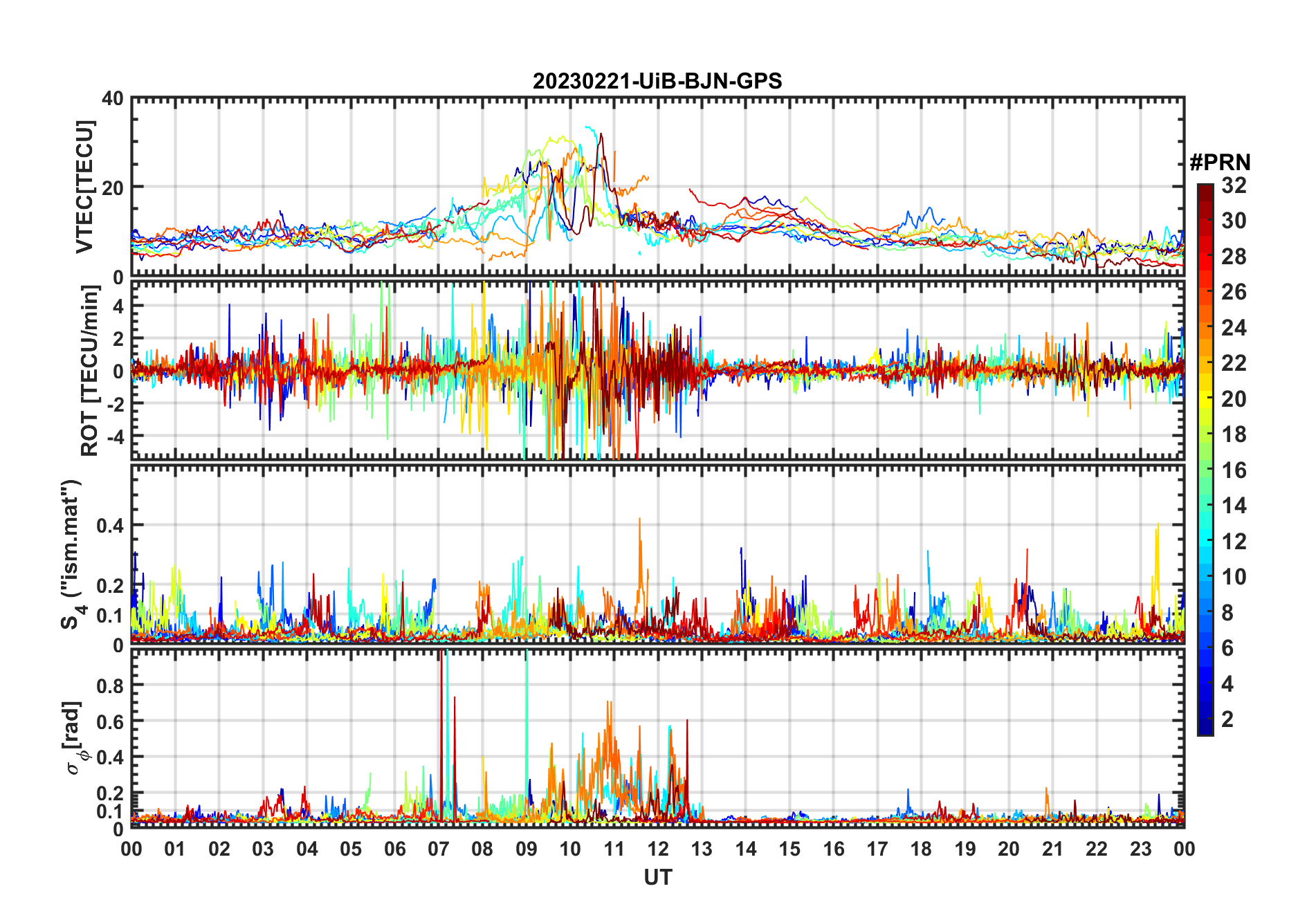Viewport: 1316px width, 920px height.
Task: Click x-axis tick label 03
Action: point(263,849)
